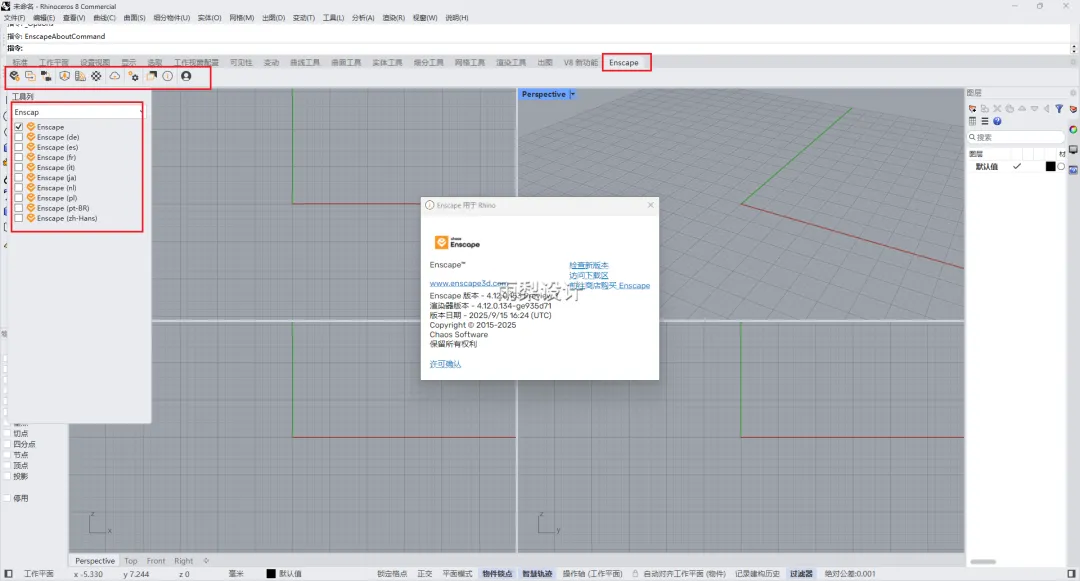Click the layer filter funnel icon
The height and width of the screenshot is (581, 1080).
pyautogui.click(x=1059, y=109)
